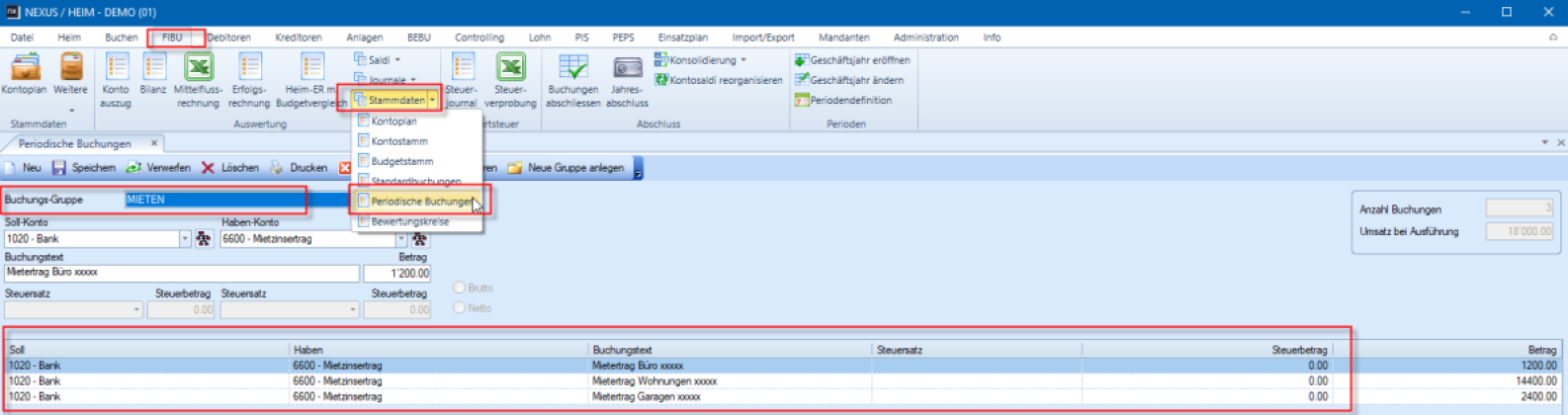Open the first Steuersatz dropdown
The width and height of the screenshot is (1568, 415).
coord(136,309)
